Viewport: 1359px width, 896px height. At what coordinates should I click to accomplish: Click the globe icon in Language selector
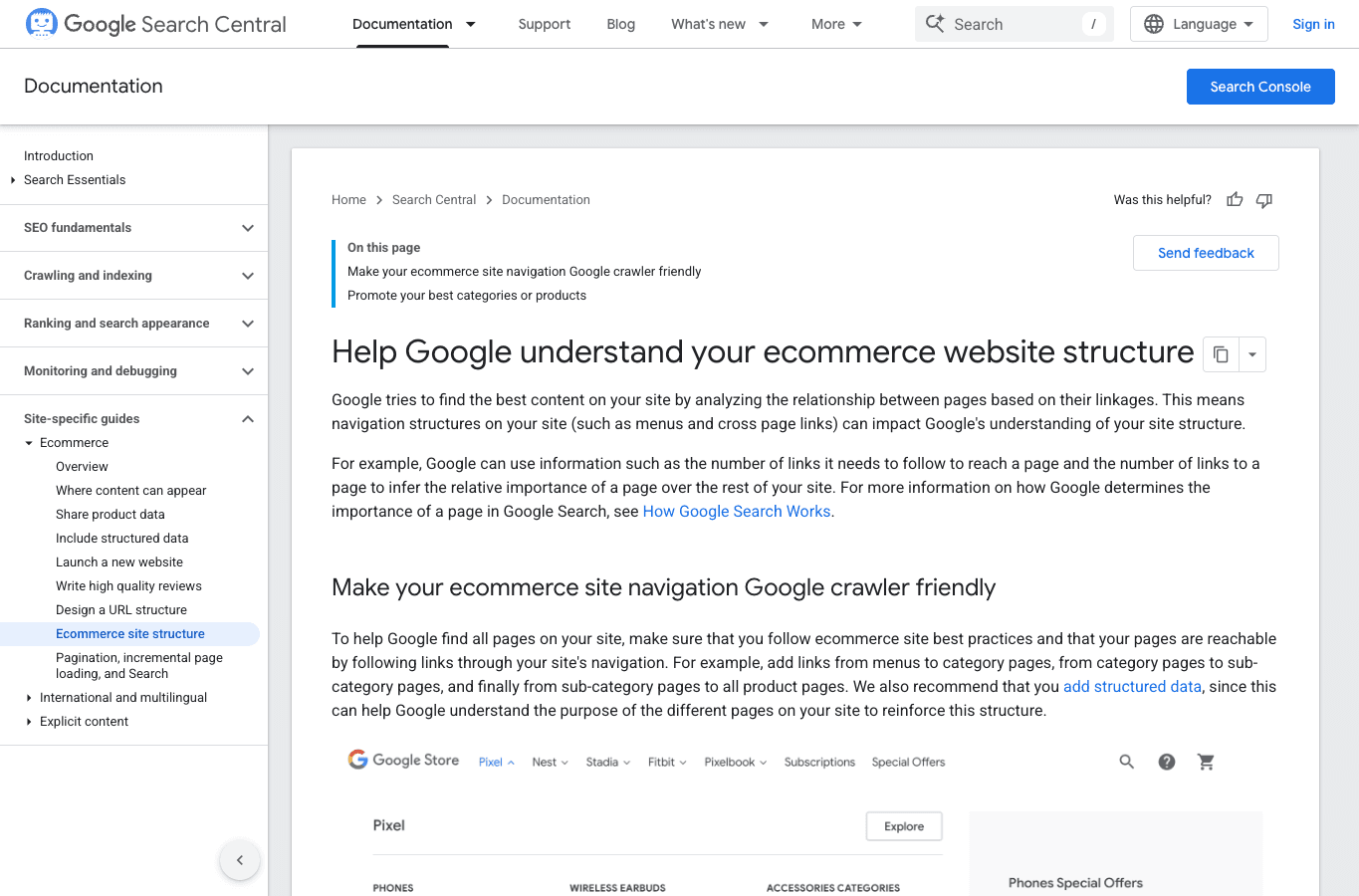pyautogui.click(x=1154, y=24)
